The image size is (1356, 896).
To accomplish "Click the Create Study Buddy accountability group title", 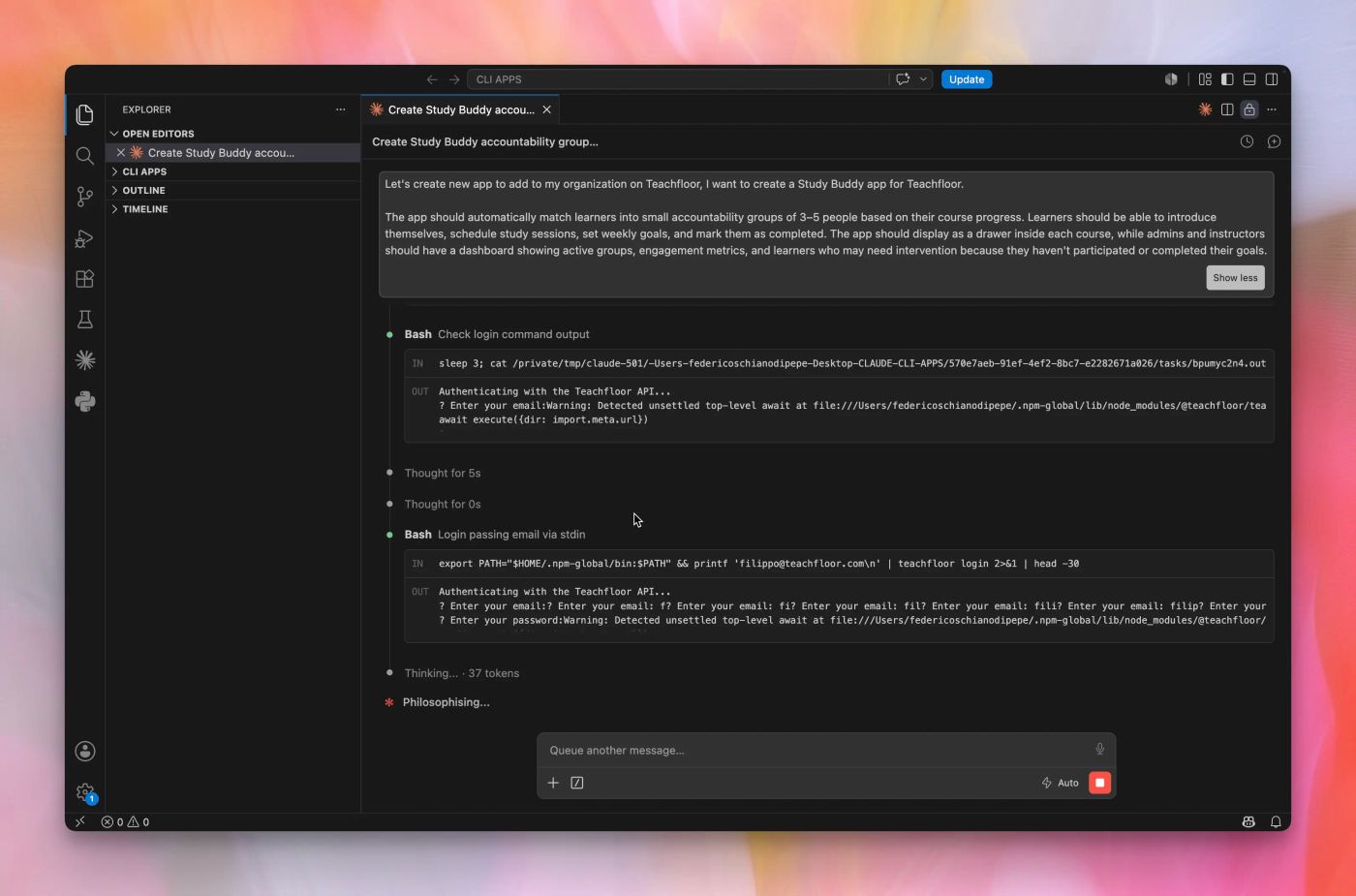I will 485,141.
